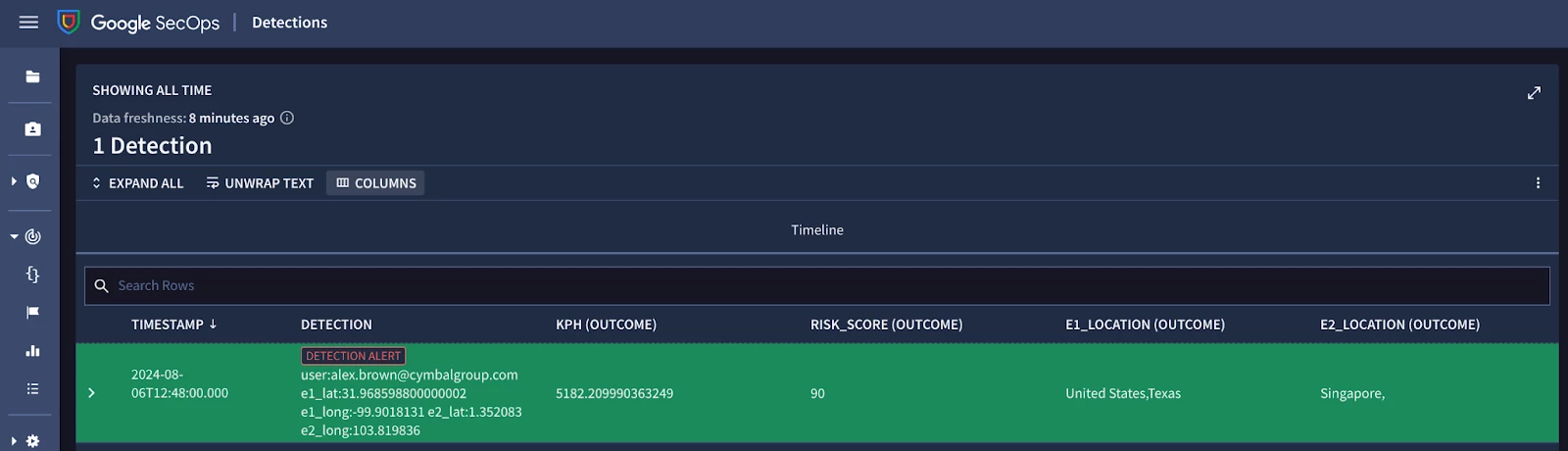Click the Timeline section header
Screen dimensions: 1568x451
coord(817,229)
